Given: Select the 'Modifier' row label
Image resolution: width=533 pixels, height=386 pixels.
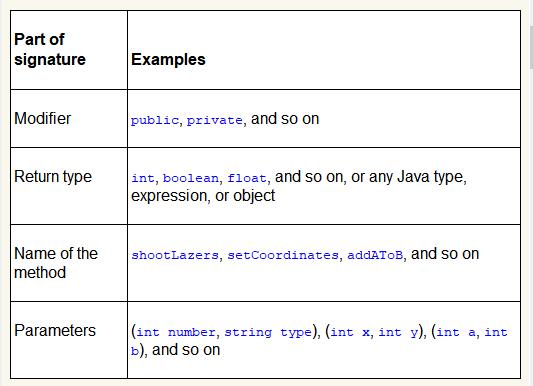Looking at the screenshot, I should point(42,119).
